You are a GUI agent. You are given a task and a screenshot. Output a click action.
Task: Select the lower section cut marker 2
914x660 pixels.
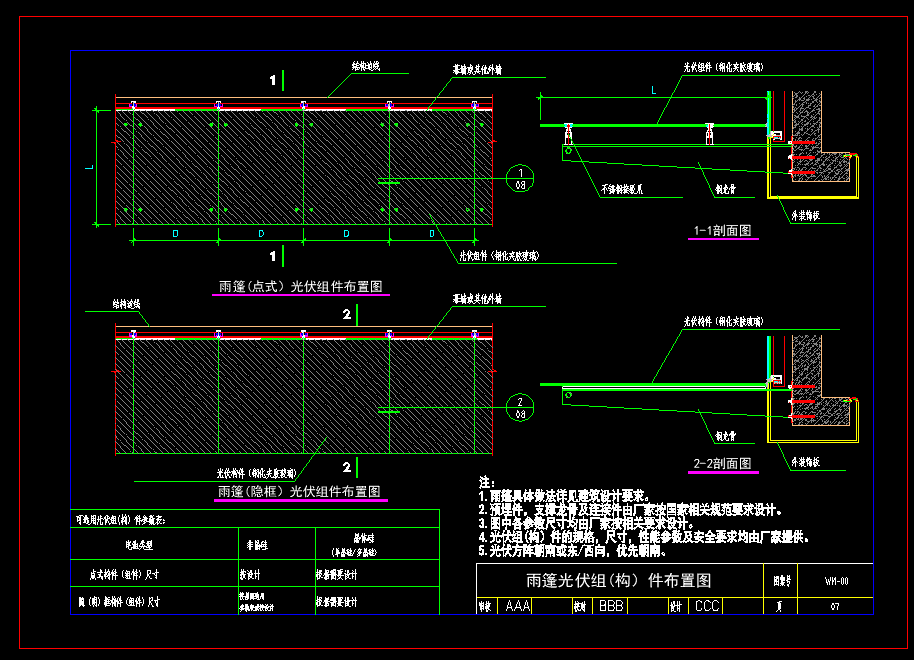click(x=351, y=467)
